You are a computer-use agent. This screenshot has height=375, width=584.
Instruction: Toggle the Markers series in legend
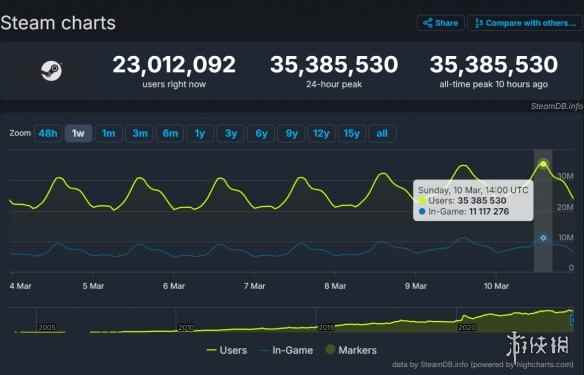pos(351,350)
